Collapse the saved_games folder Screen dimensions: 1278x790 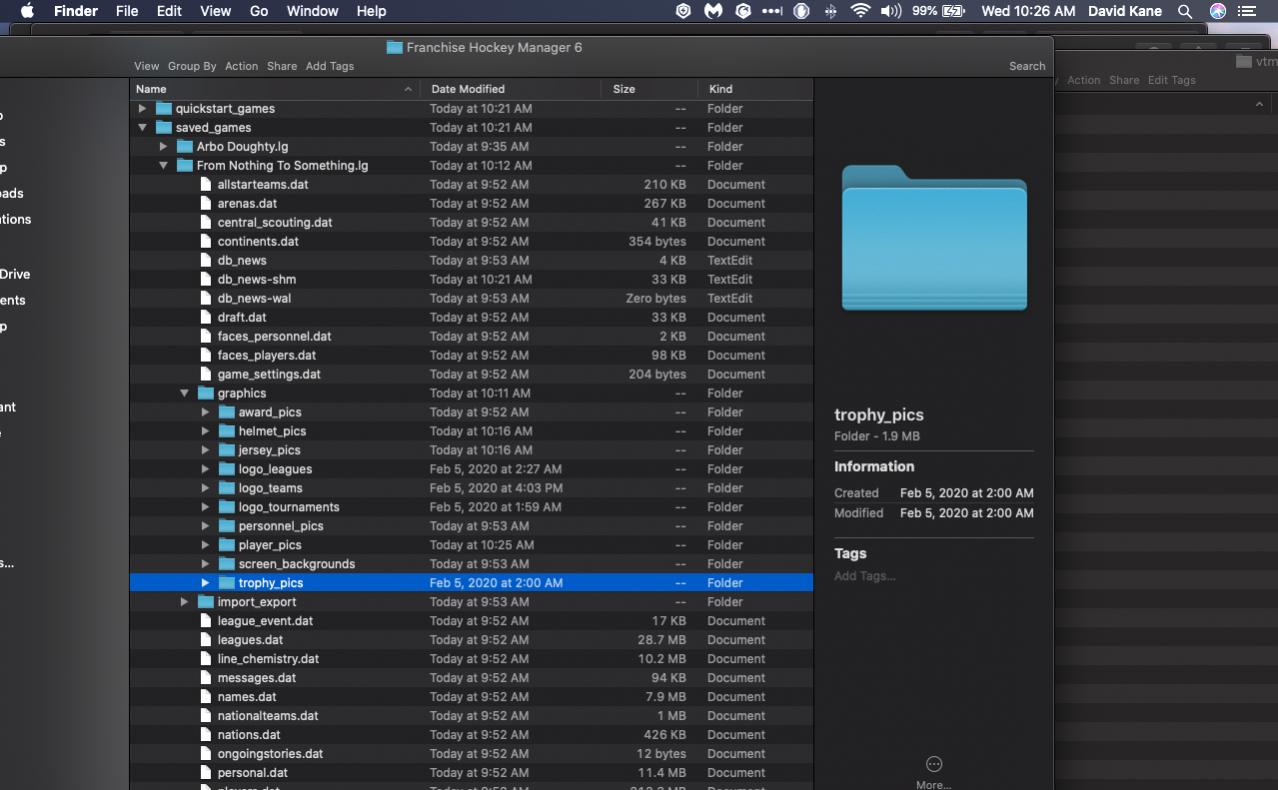pyautogui.click(x=142, y=128)
